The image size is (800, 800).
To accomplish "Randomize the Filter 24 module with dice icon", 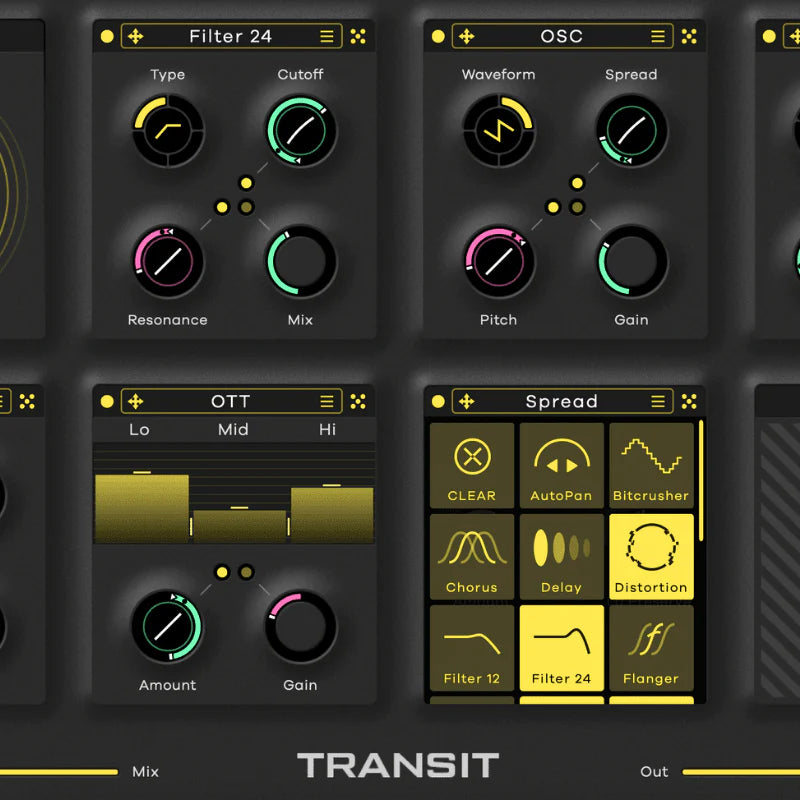I will coord(358,36).
